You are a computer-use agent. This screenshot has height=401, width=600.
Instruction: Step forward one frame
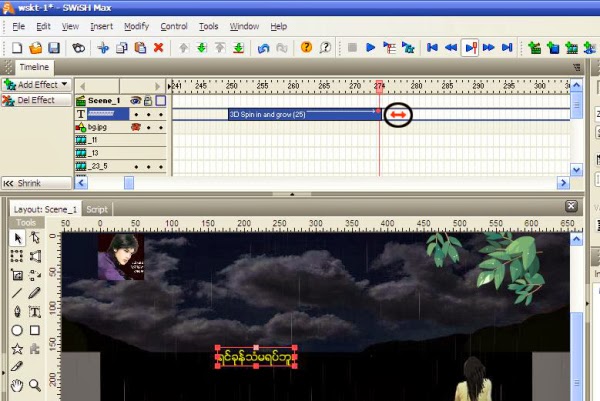tap(489, 47)
